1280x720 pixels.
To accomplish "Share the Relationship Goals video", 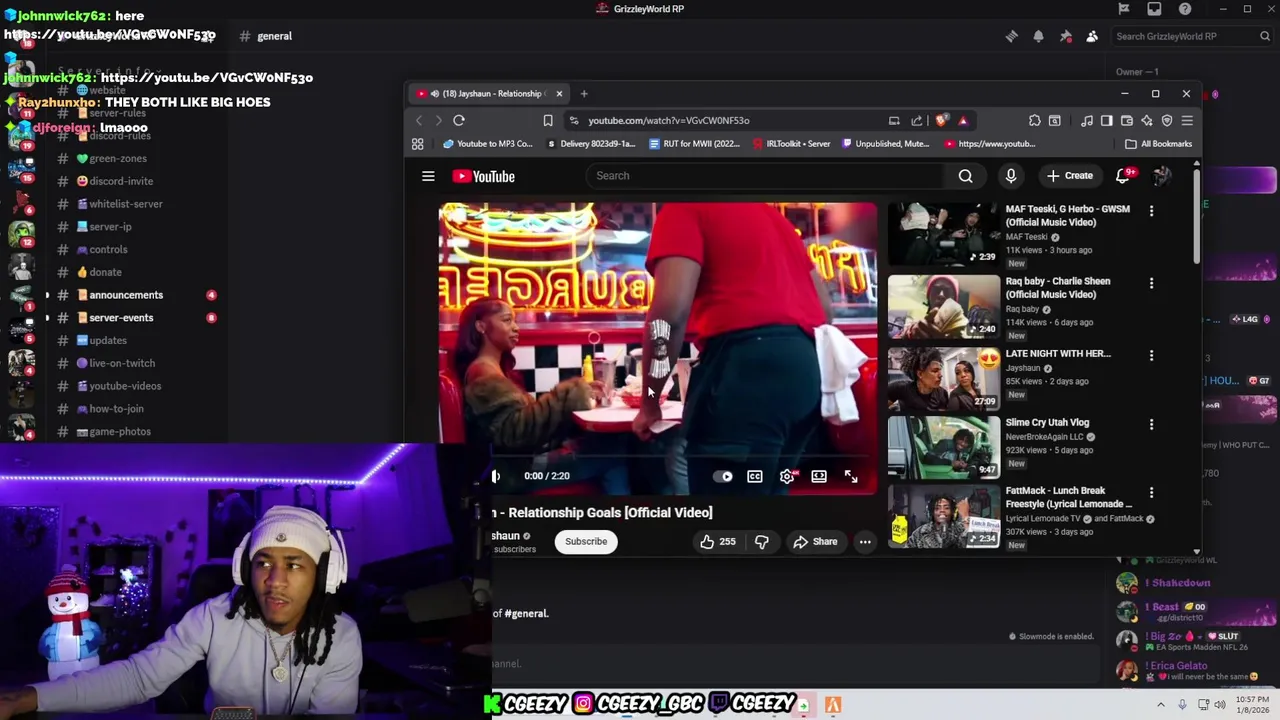I will 815,542.
